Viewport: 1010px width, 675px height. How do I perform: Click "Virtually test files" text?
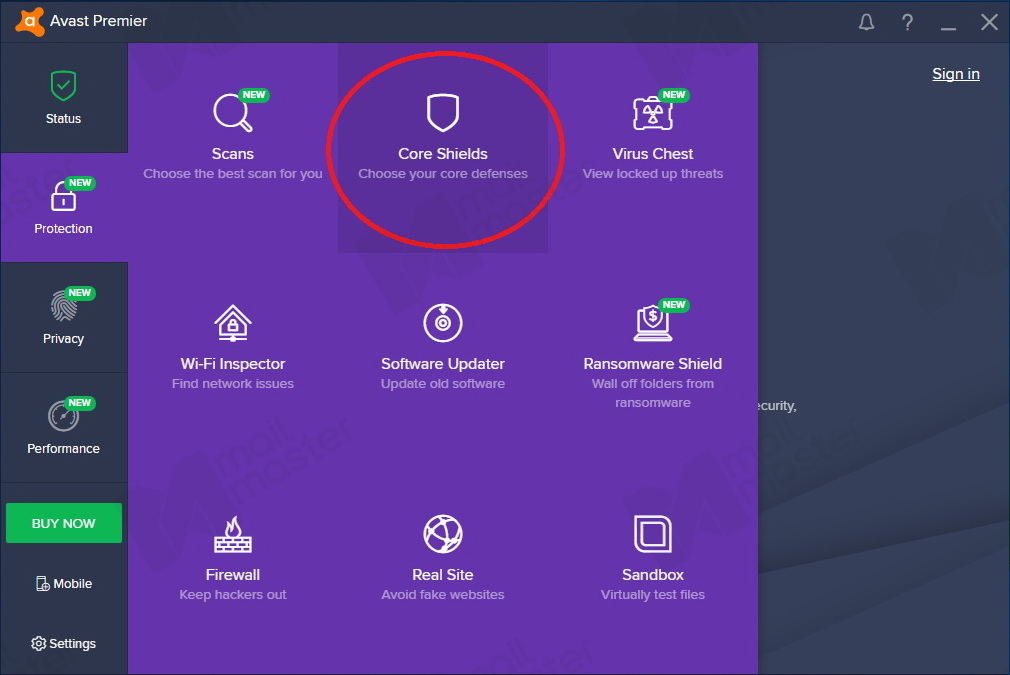tap(653, 594)
